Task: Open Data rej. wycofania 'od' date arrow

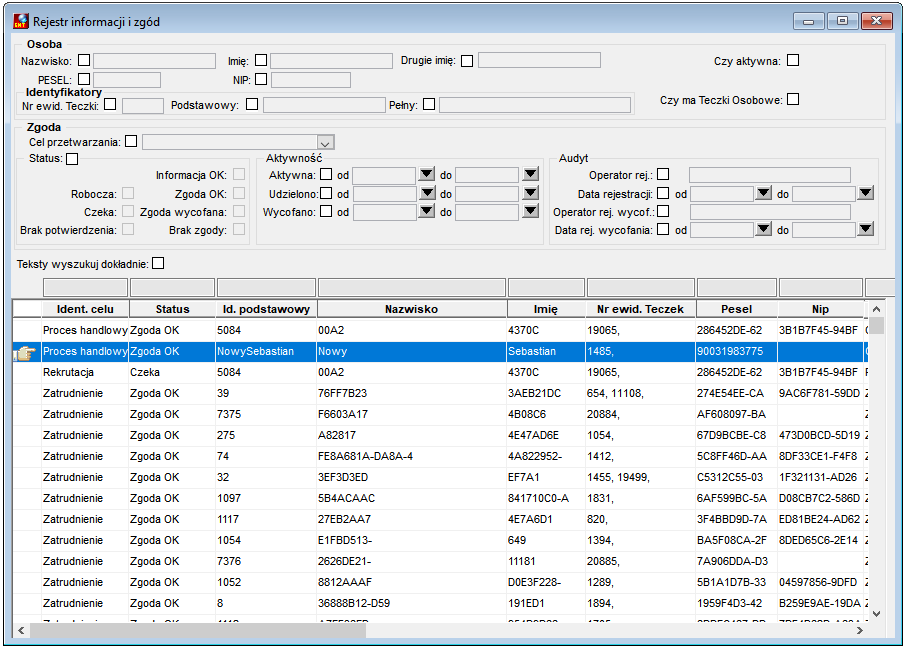Action: 764,229
